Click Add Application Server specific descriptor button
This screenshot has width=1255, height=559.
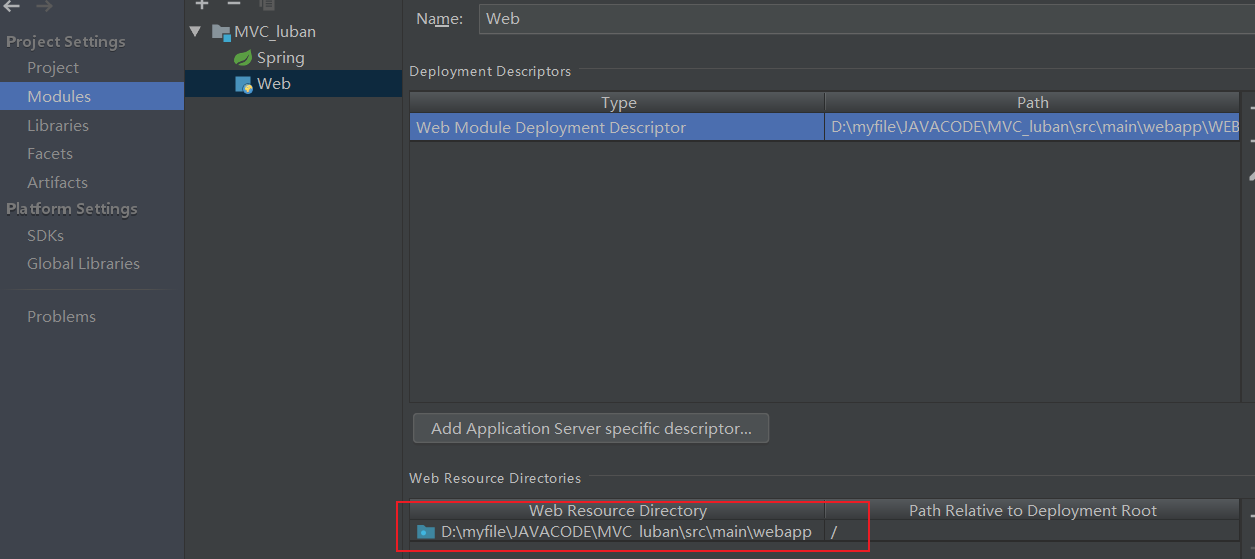tap(591, 429)
